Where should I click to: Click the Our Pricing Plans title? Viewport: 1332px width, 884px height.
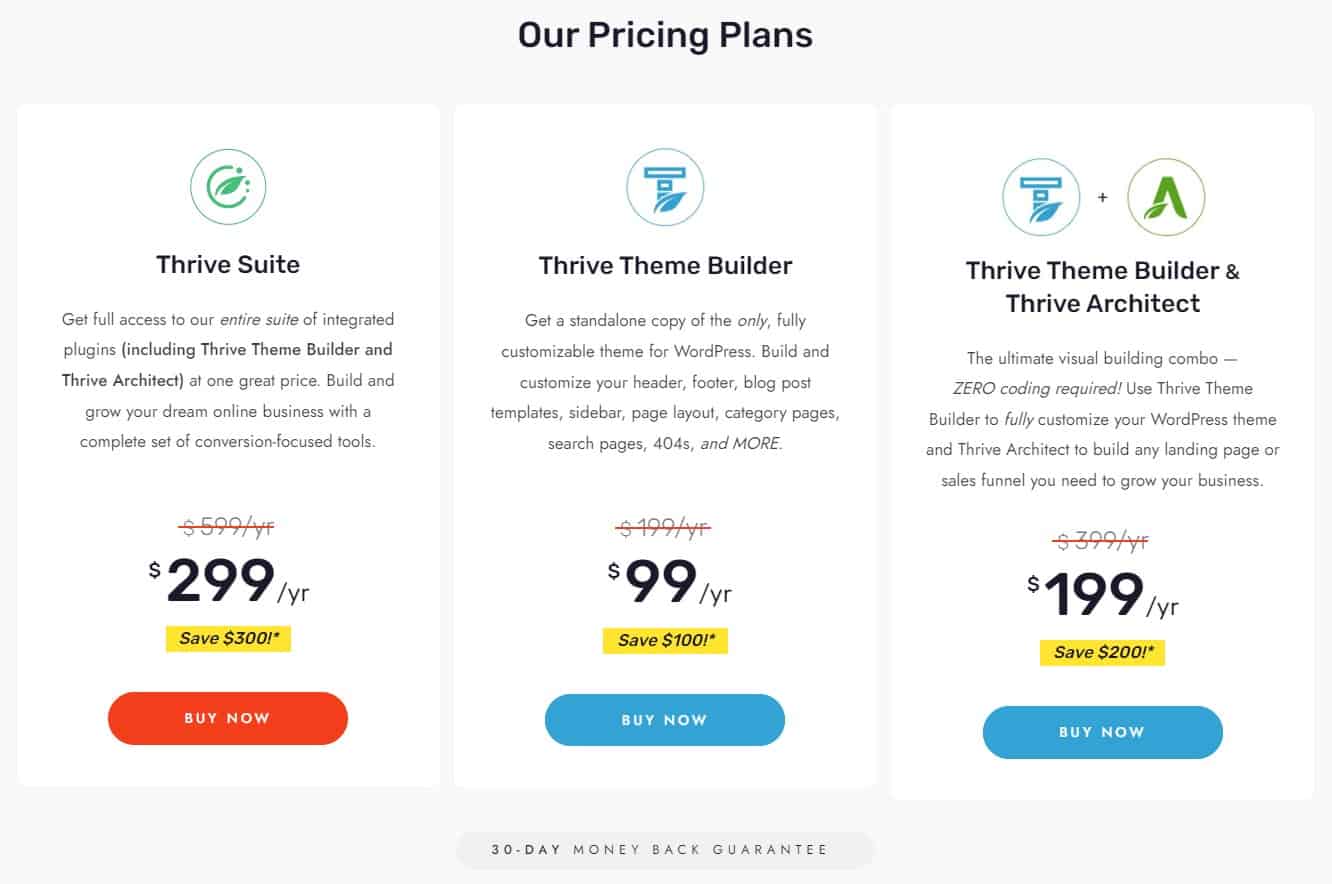(665, 35)
